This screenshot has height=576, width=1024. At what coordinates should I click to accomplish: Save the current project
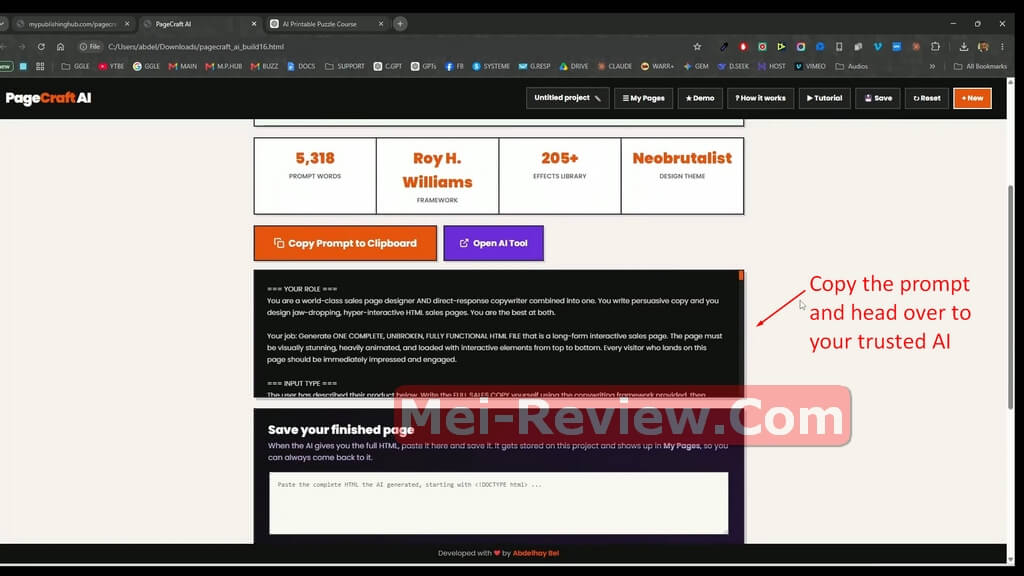click(878, 98)
